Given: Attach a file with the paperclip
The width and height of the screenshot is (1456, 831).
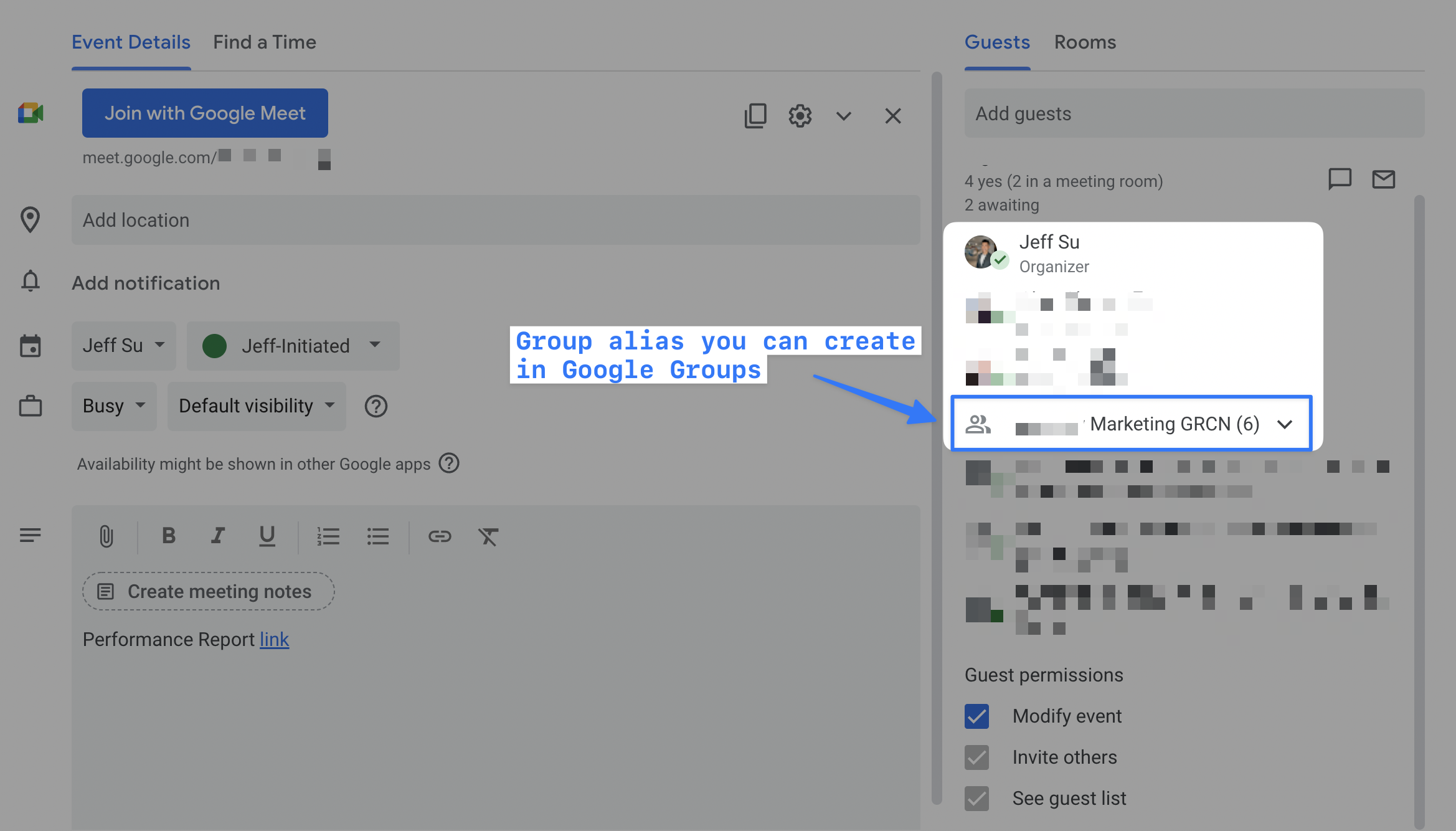Looking at the screenshot, I should click(106, 536).
